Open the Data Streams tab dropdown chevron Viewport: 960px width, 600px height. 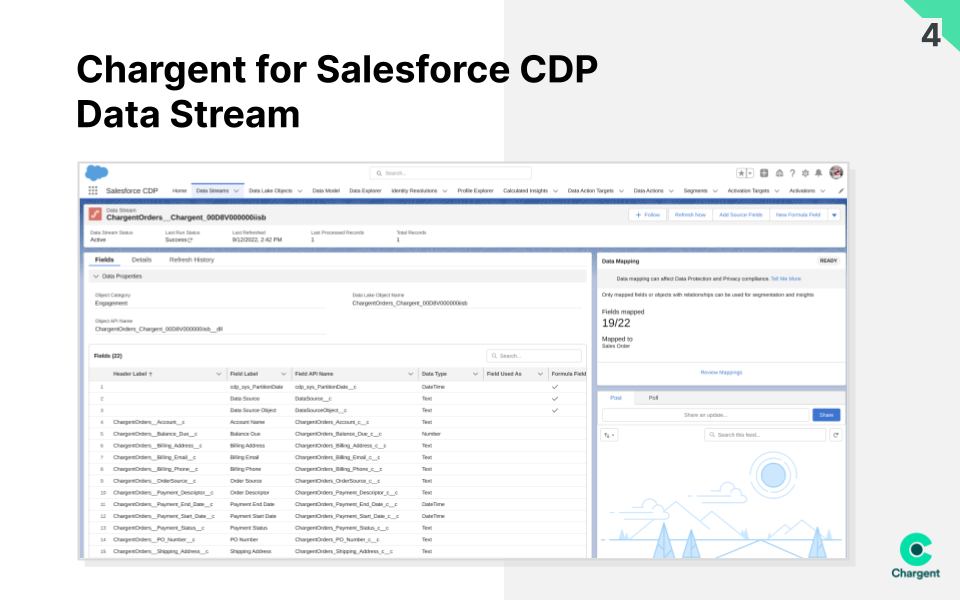click(236, 191)
